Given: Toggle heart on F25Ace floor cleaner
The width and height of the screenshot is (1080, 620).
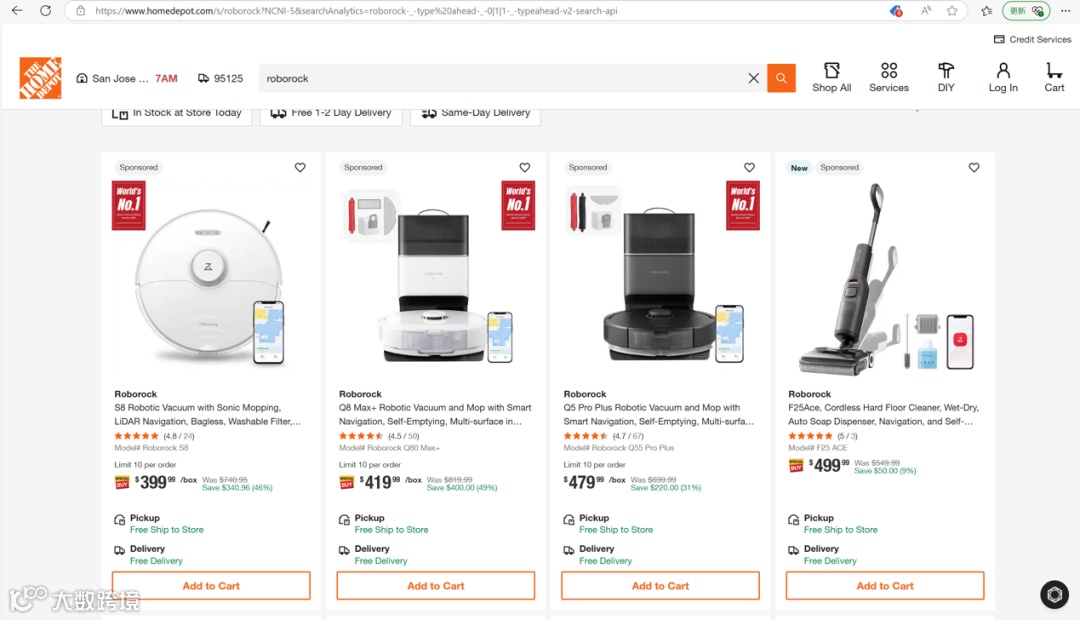Looking at the screenshot, I should [x=974, y=168].
